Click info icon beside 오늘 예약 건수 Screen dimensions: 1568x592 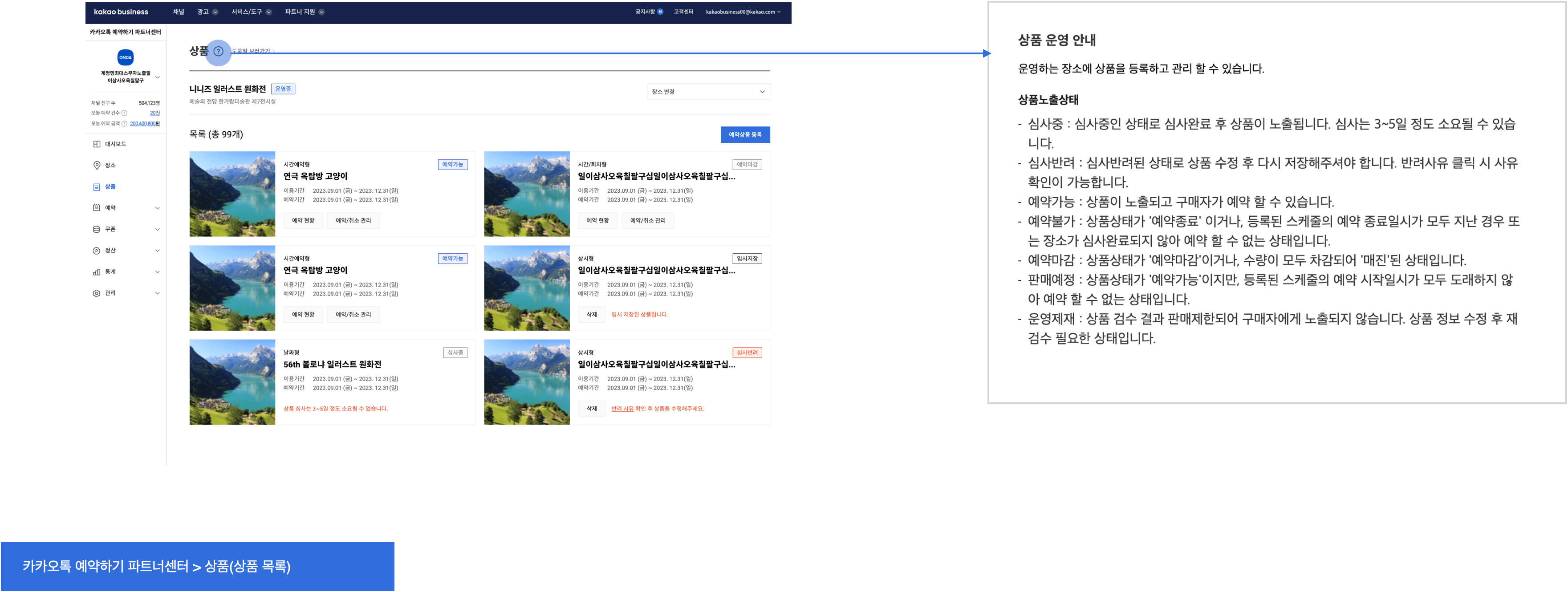coord(124,113)
